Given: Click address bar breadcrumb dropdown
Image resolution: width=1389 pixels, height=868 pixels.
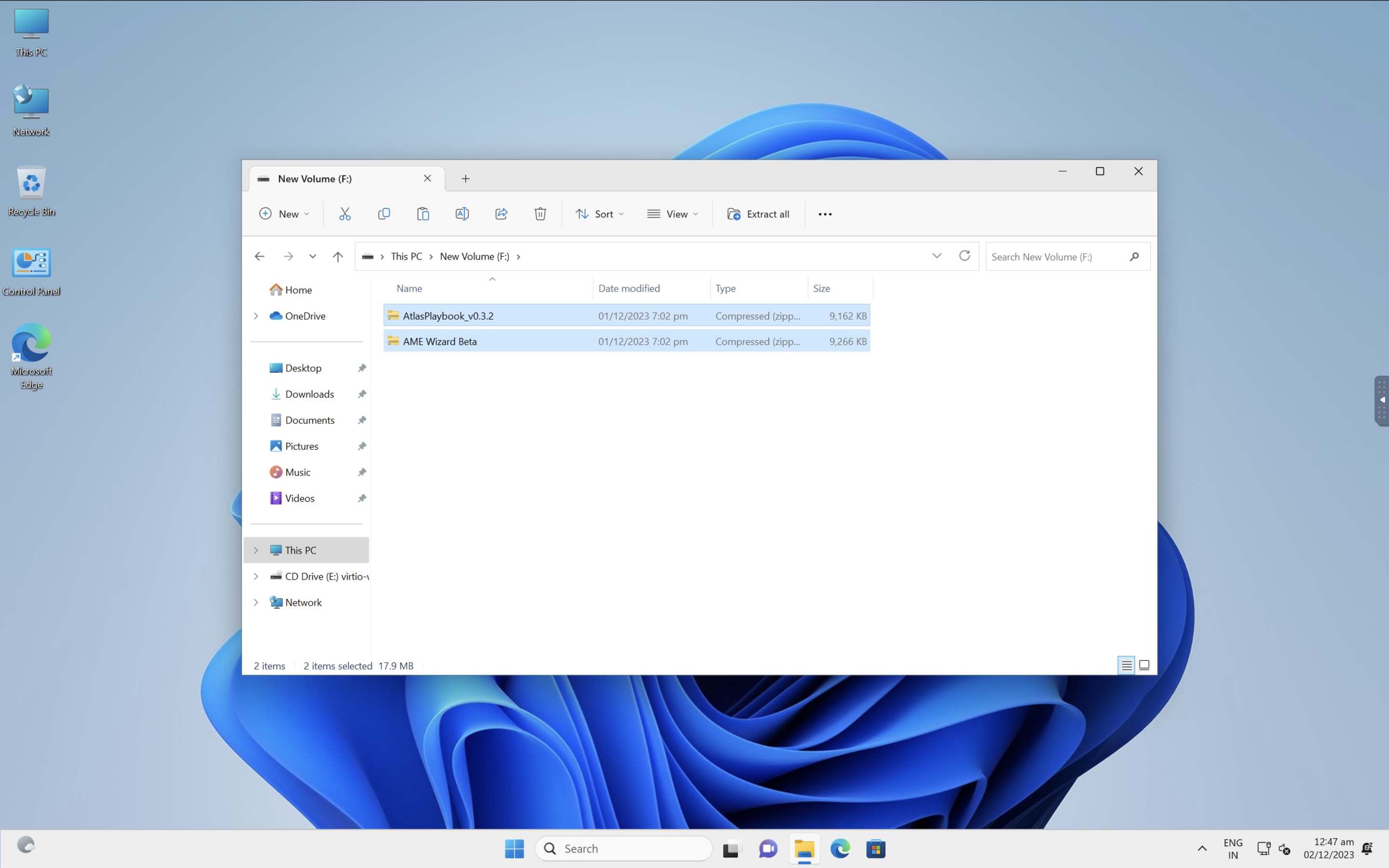Looking at the screenshot, I should coord(936,255).
